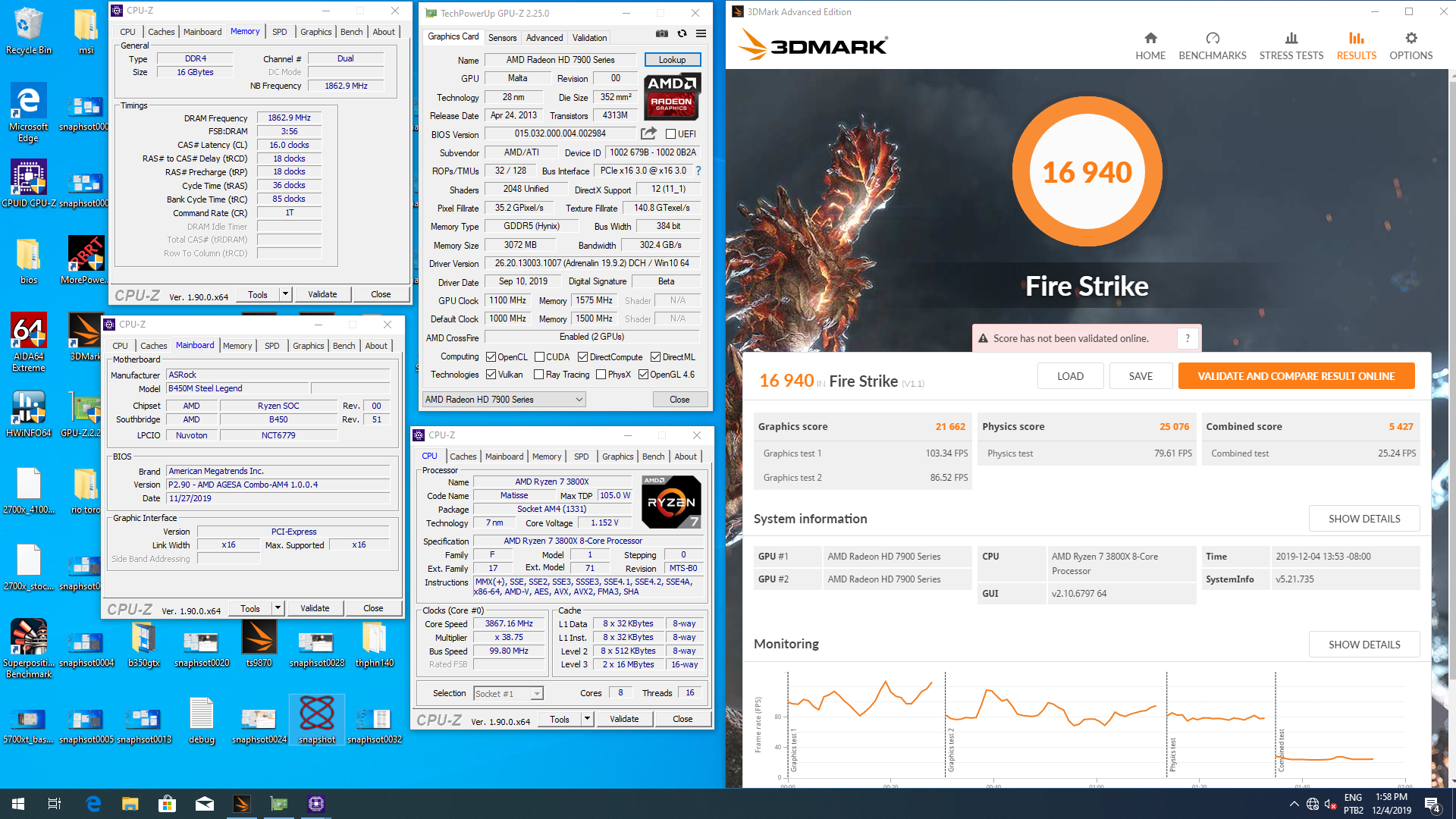Toggle UEFI checkbox in GPU-Z
The width and height of the screenshot is (1456, 819).
[670, 134]
